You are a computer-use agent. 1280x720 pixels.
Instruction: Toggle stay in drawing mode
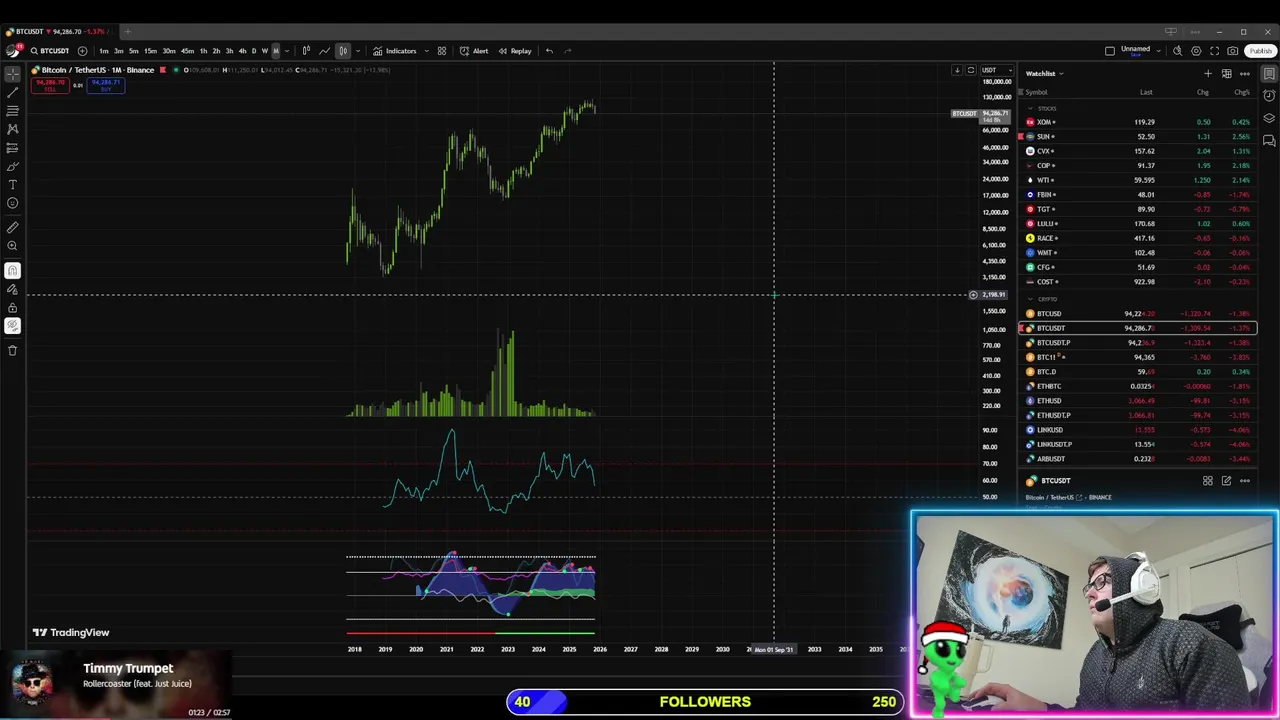(12, 289)
